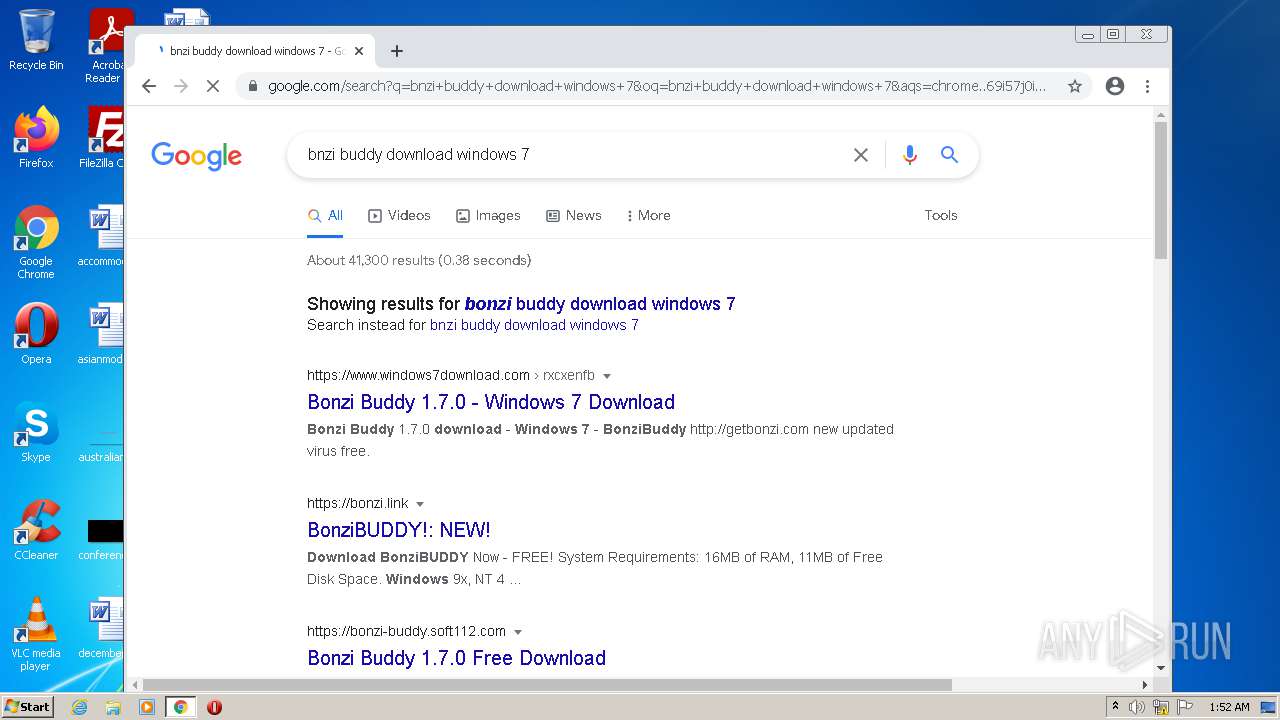Image resolution: width=1280 pixels, height=720 pixels.
Task: Open the Firefox desktop shortcut
Action: pyautogui.click(x=36, y=137)
